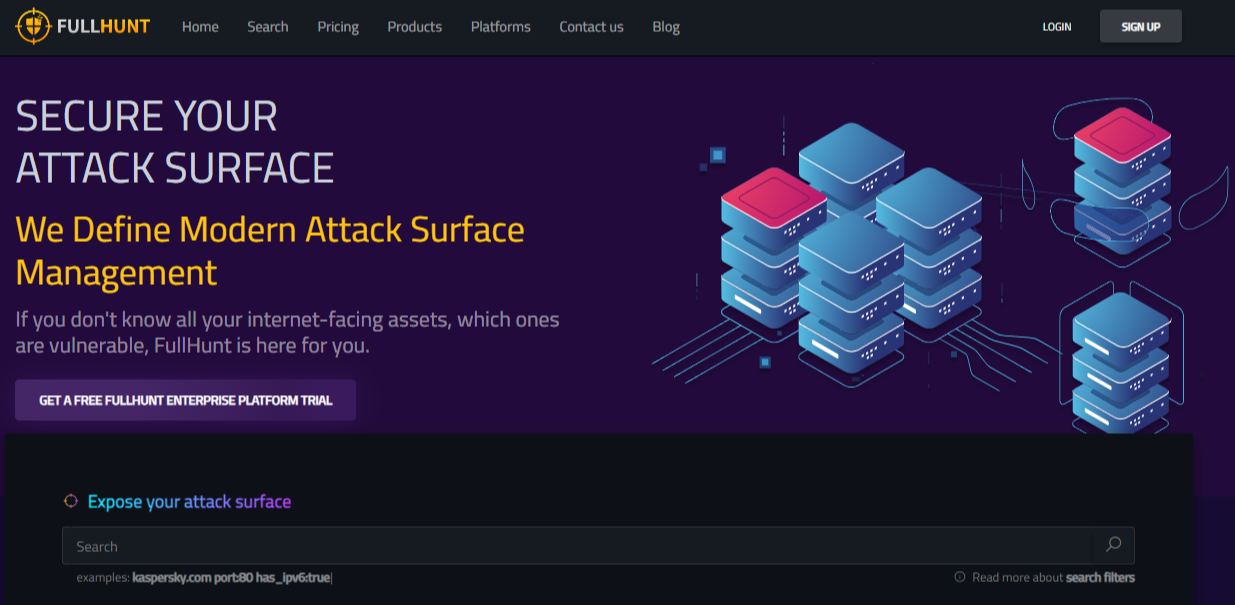
Task: Click the LOGIN link
Action: coord(1057,27)
